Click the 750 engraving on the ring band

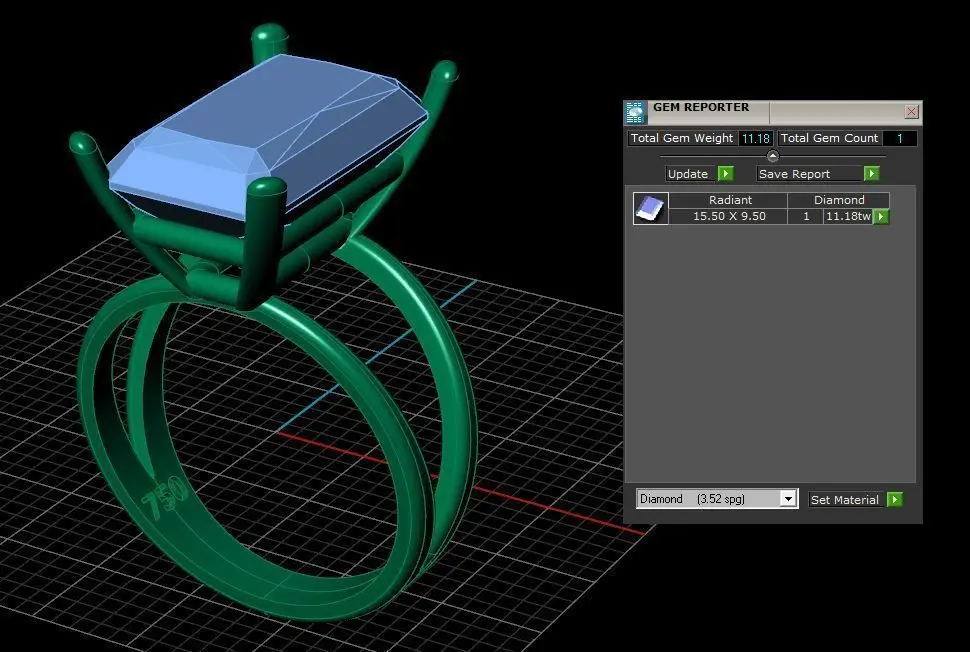pos(164,497)
